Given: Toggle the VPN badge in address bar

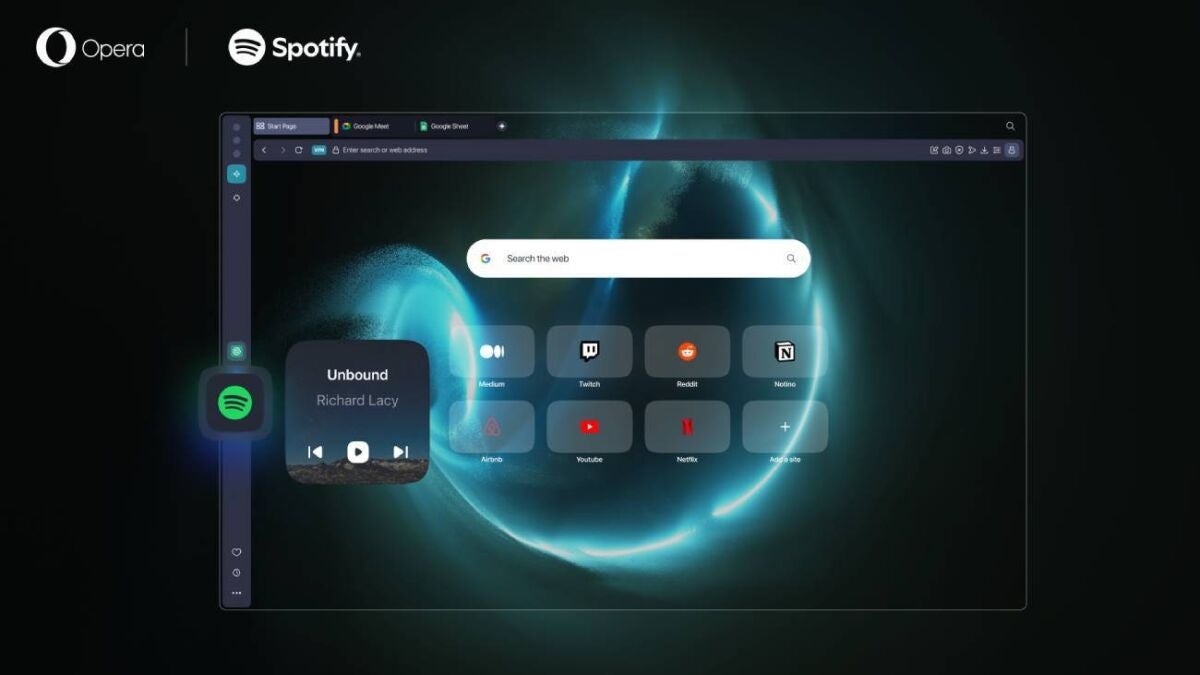Looking at the screenshot, I should click(x=319, y=150).
